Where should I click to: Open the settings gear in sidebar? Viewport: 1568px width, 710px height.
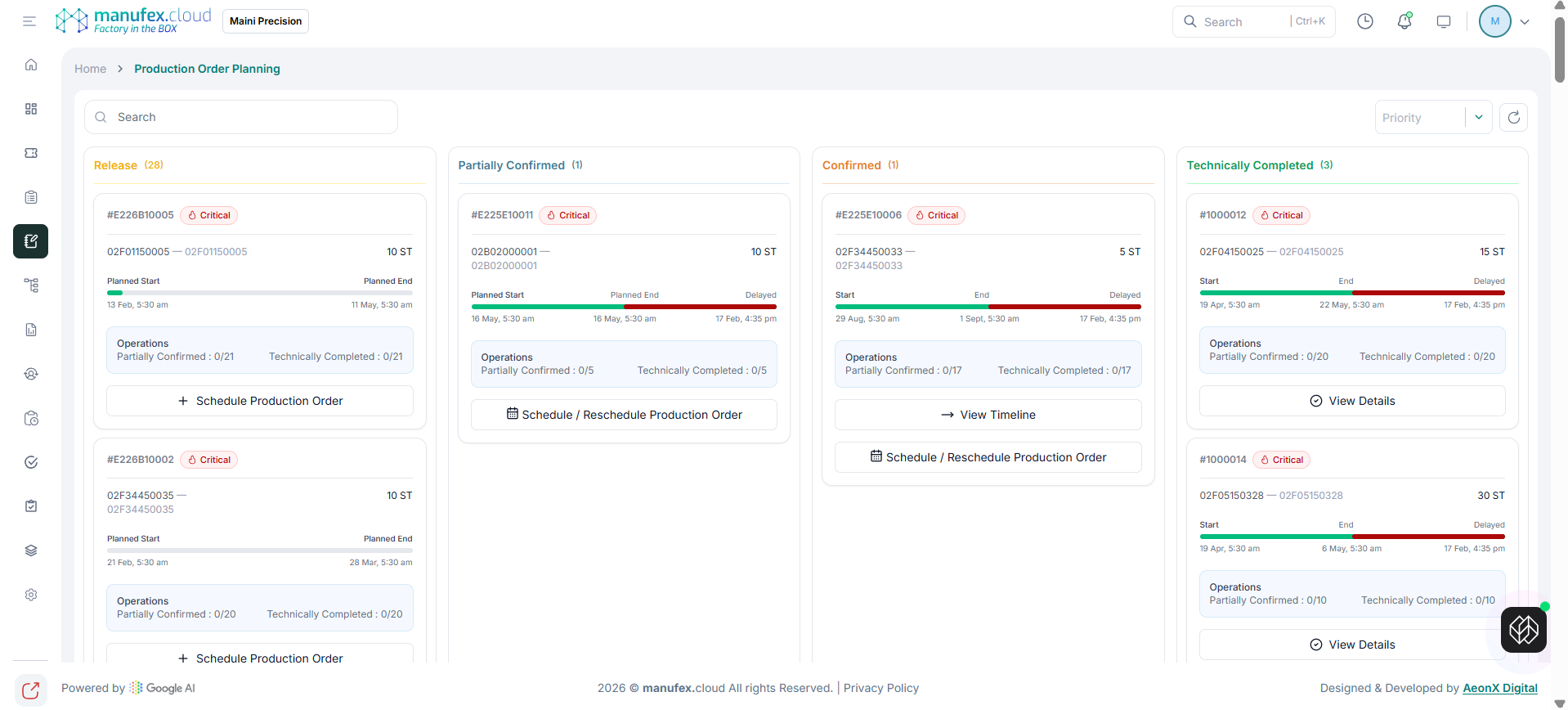click(x=31, y=595)
